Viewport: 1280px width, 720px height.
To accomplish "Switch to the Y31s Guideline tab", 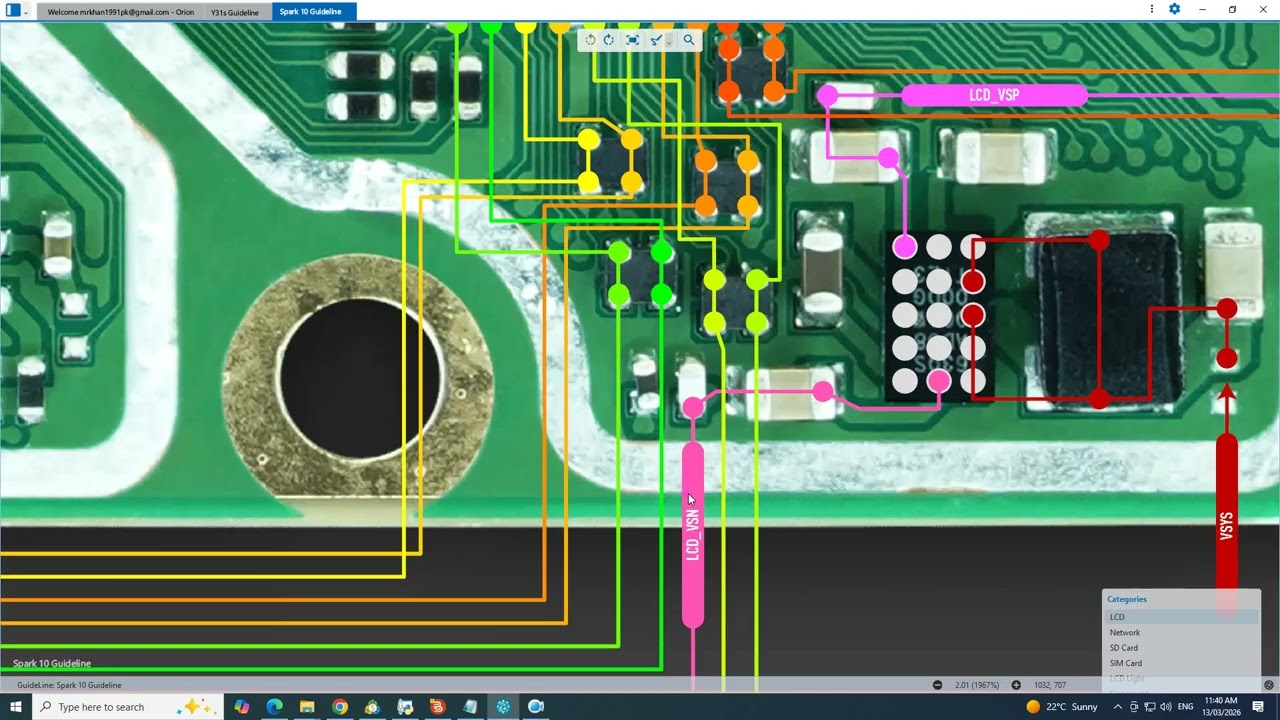I will pyautogui.click(x=234, y=12).
